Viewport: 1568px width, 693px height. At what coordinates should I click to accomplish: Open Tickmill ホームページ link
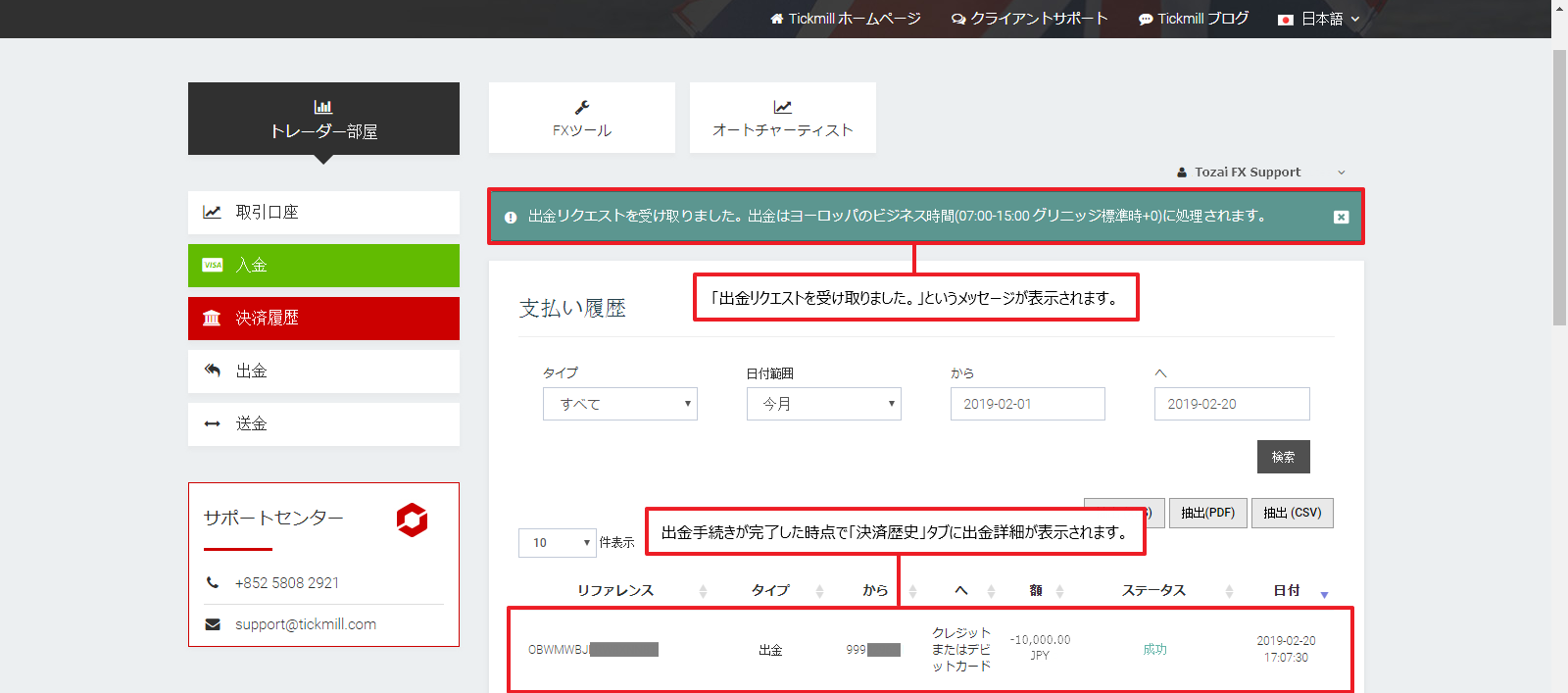coord(845,19)
